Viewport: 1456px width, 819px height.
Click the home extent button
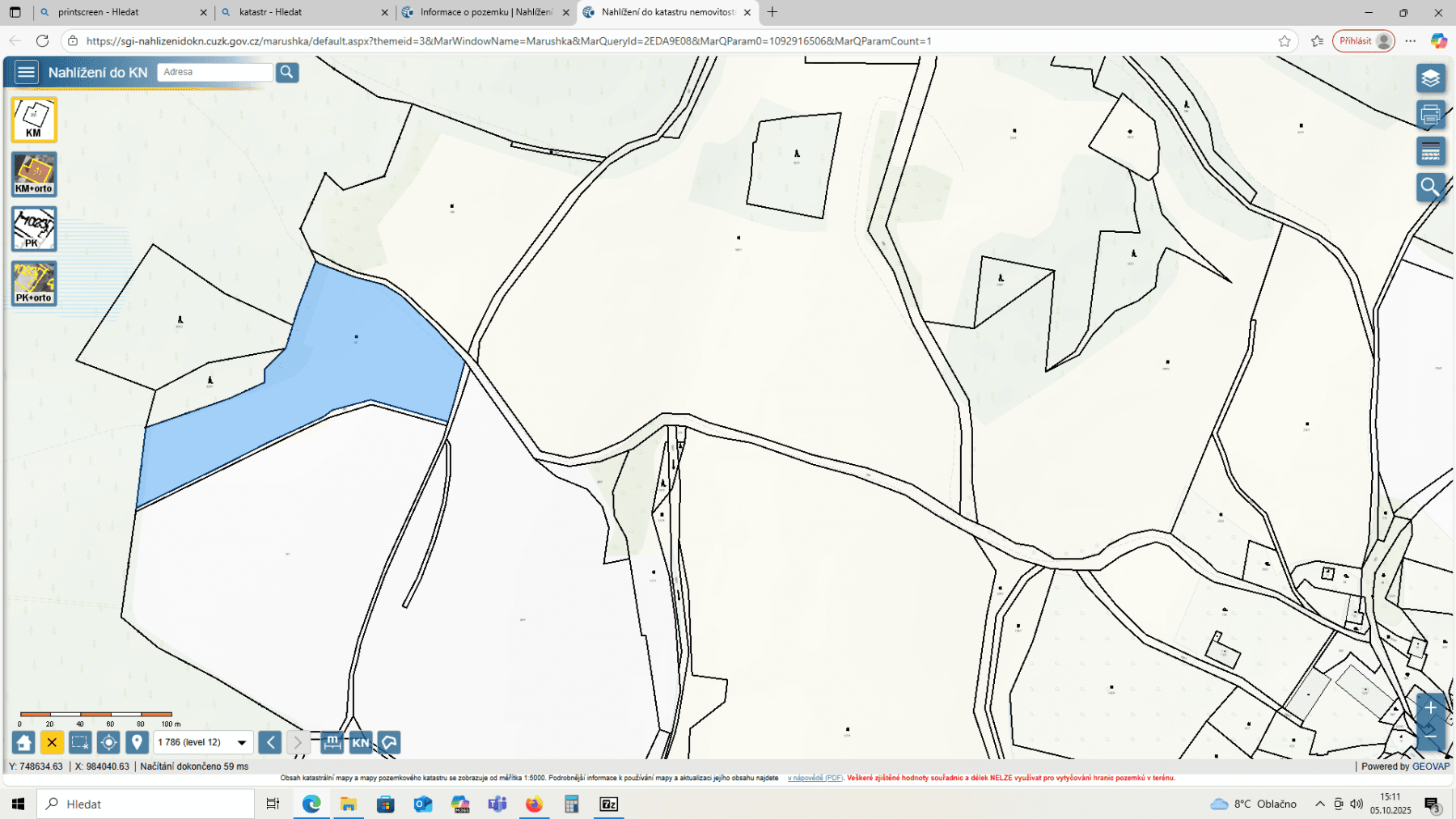(x=23, y=742)
